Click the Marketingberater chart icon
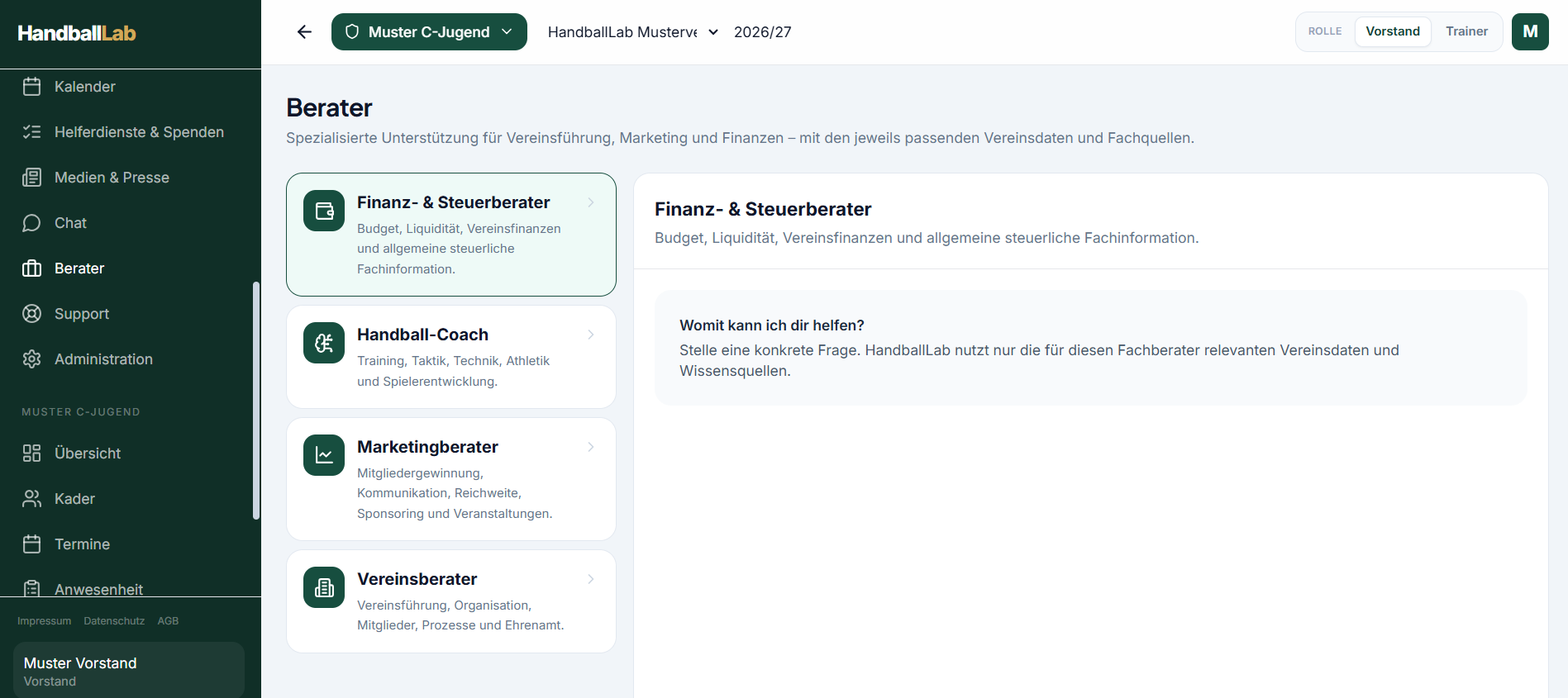This screenshot has width=1568, height=698. (324, 455)
